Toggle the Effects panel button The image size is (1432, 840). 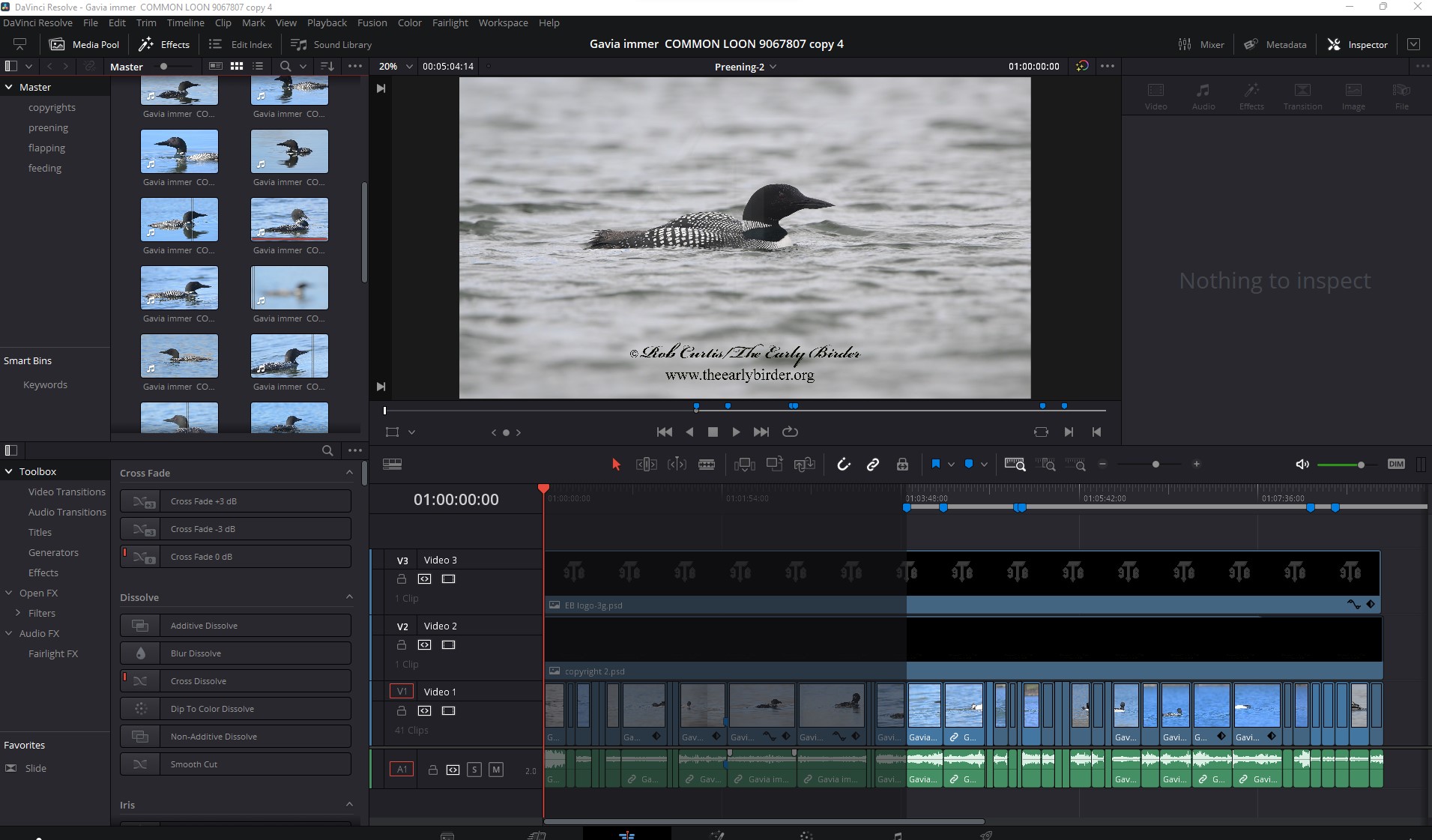(x=164, y=44)
